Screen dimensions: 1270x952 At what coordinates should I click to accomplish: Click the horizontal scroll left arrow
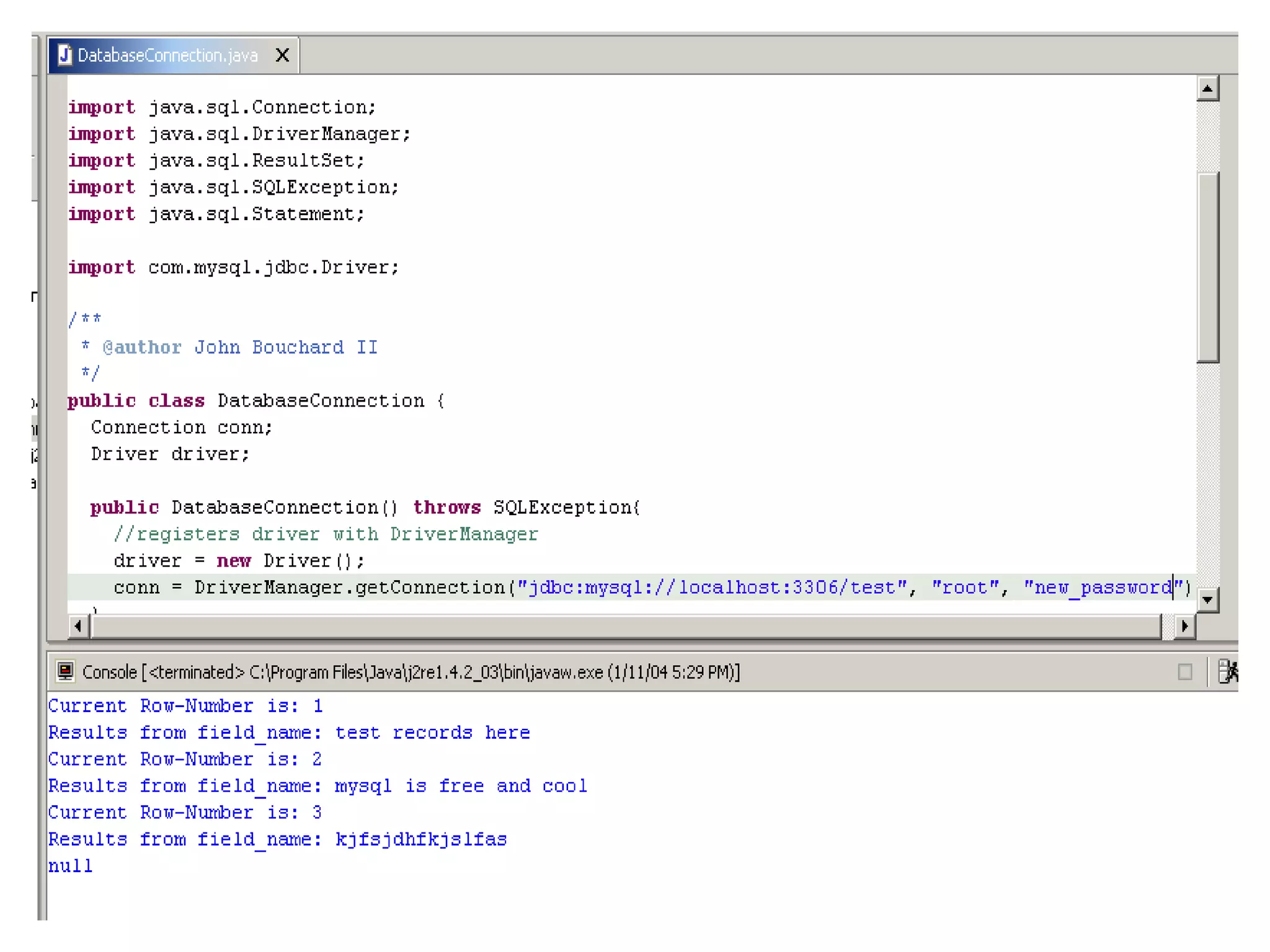(x=78, y=626)
